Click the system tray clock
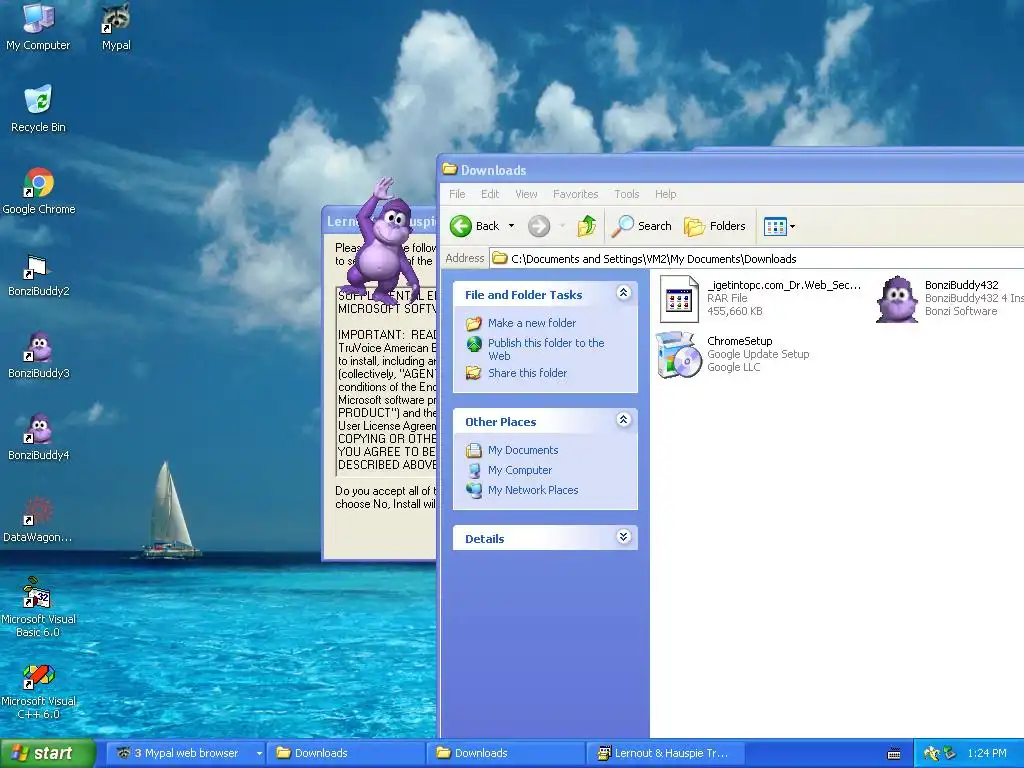The height and width of the screenshot is (768, 1024). pyautogui.click(x=987, y=753)
